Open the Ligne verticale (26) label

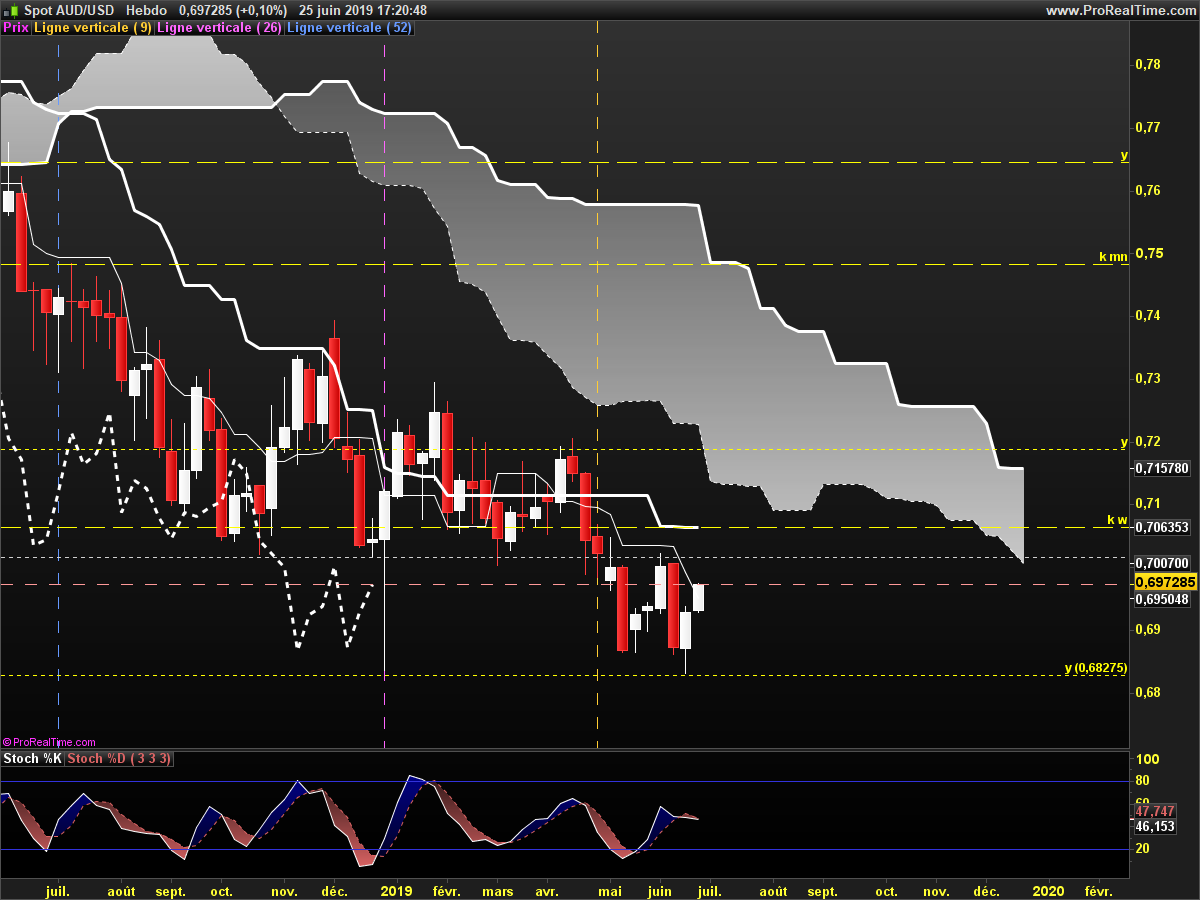click(x=219, y=28)
